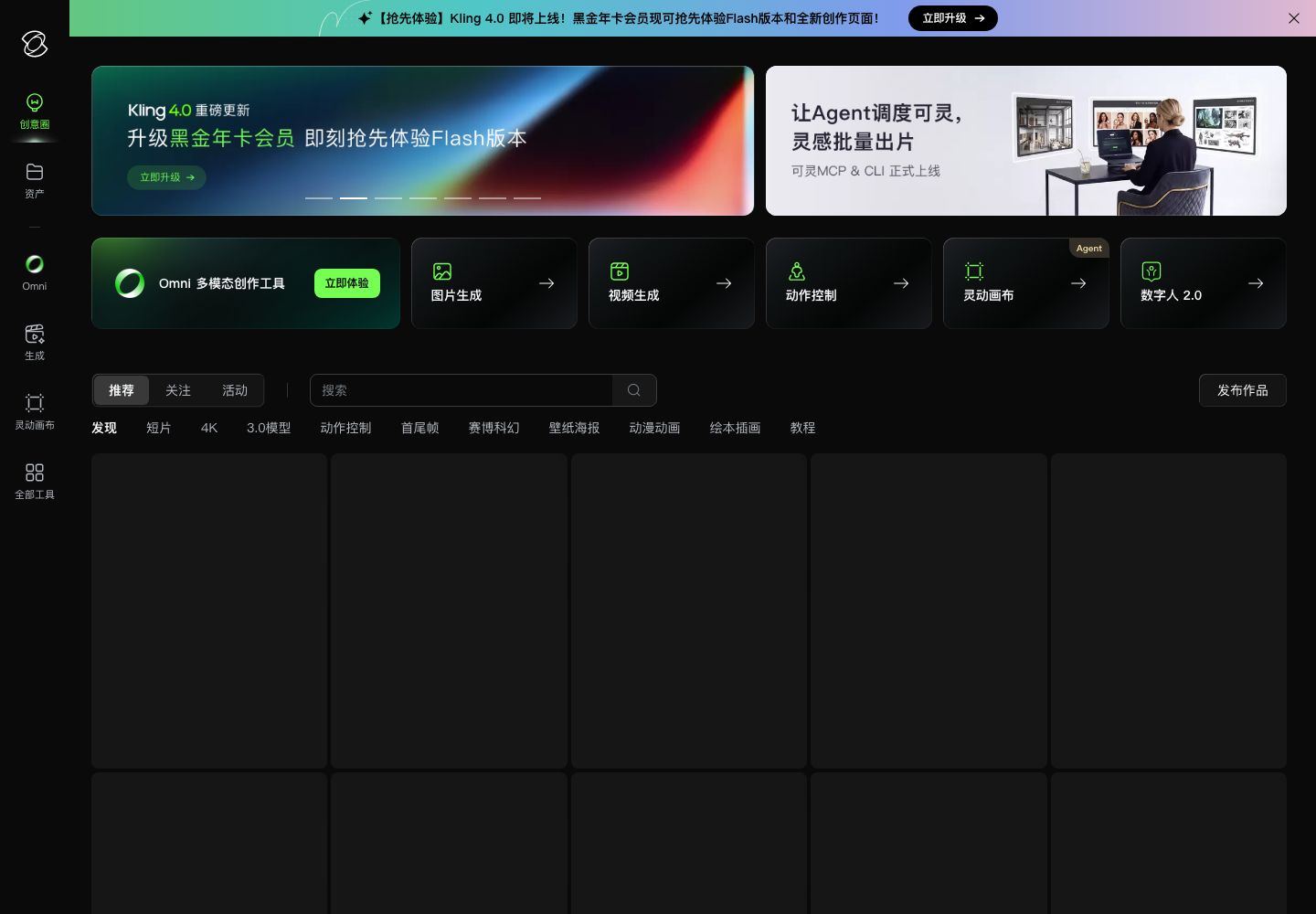Click the 数字人 2.0 label

[1171, 295]
